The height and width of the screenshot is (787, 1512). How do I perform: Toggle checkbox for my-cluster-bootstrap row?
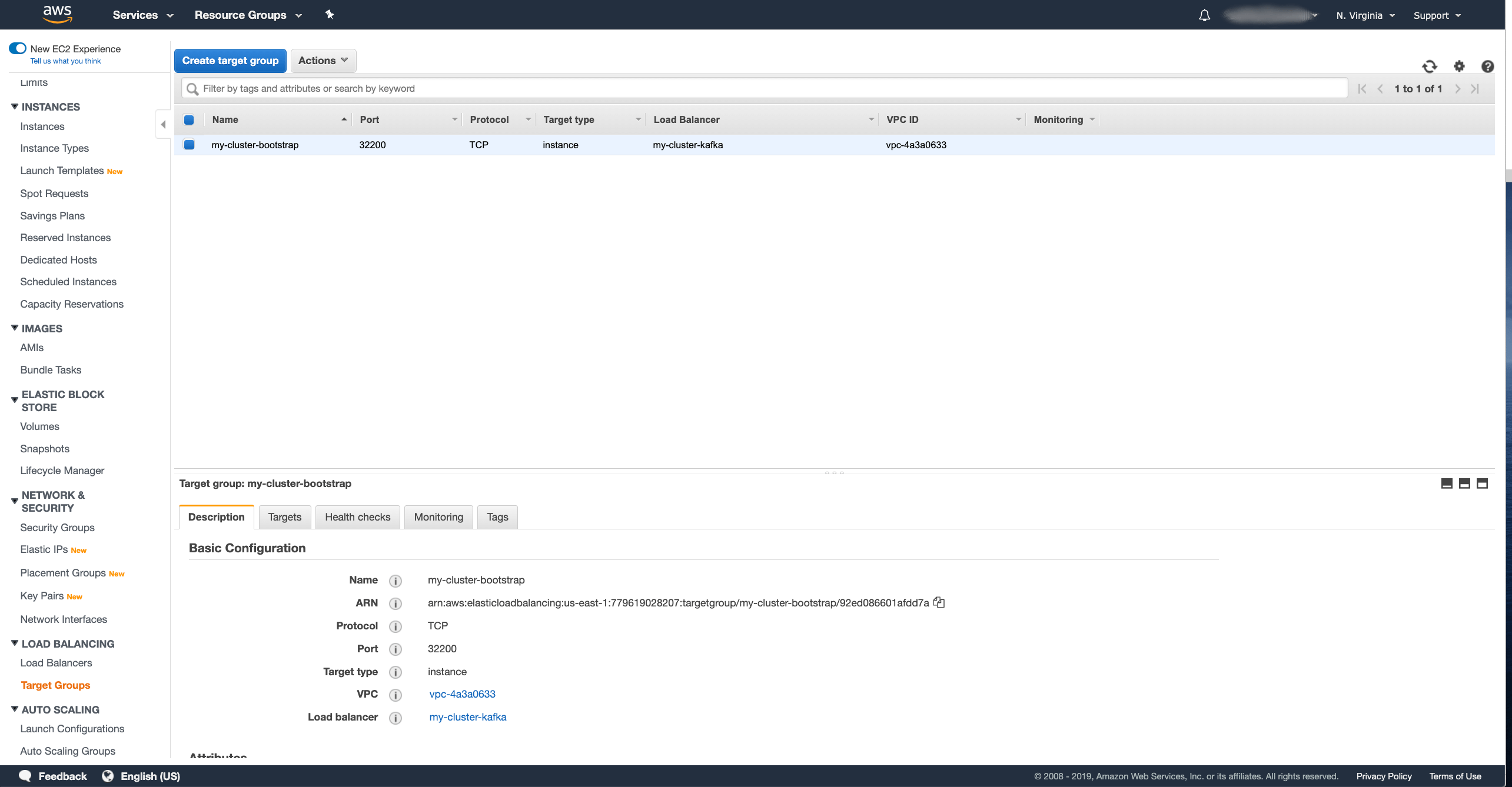tap(189, 145)
